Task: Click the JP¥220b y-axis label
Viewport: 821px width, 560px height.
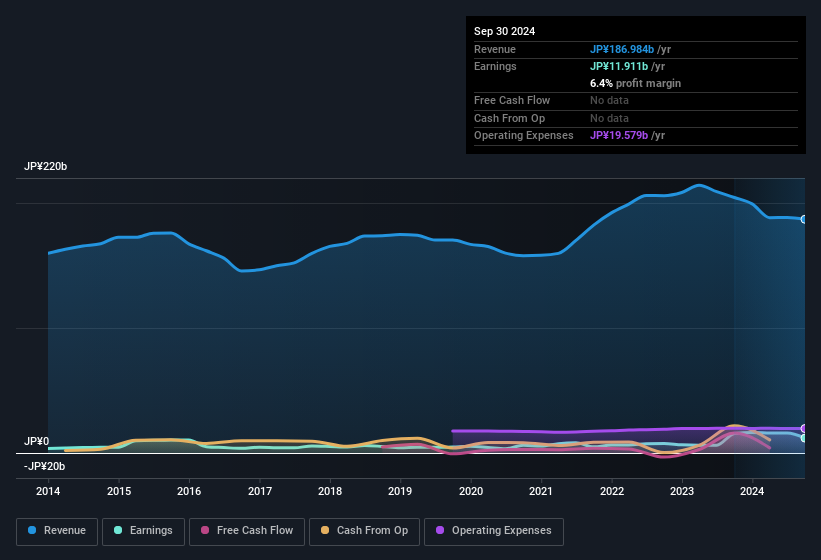Action: [46, 166]
